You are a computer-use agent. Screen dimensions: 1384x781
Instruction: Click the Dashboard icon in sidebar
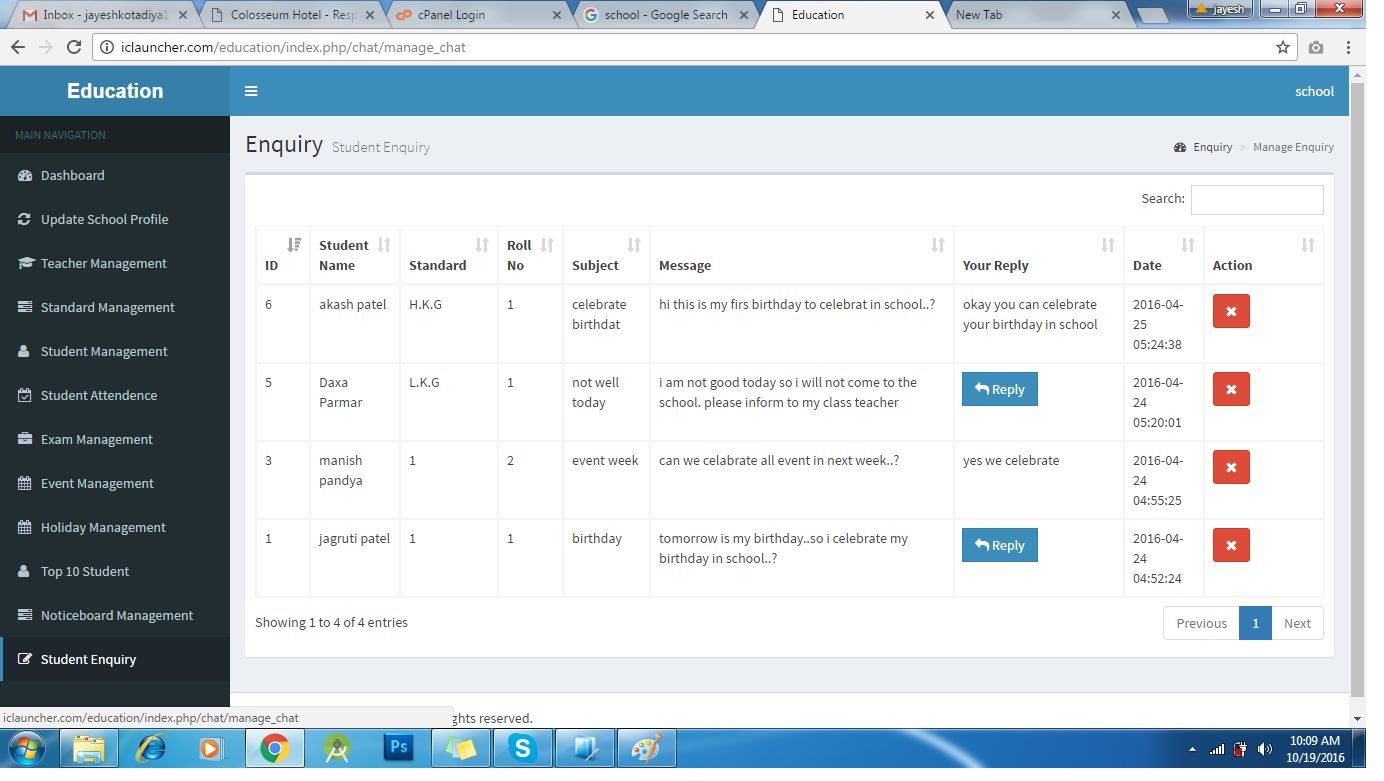click(25, 175)
